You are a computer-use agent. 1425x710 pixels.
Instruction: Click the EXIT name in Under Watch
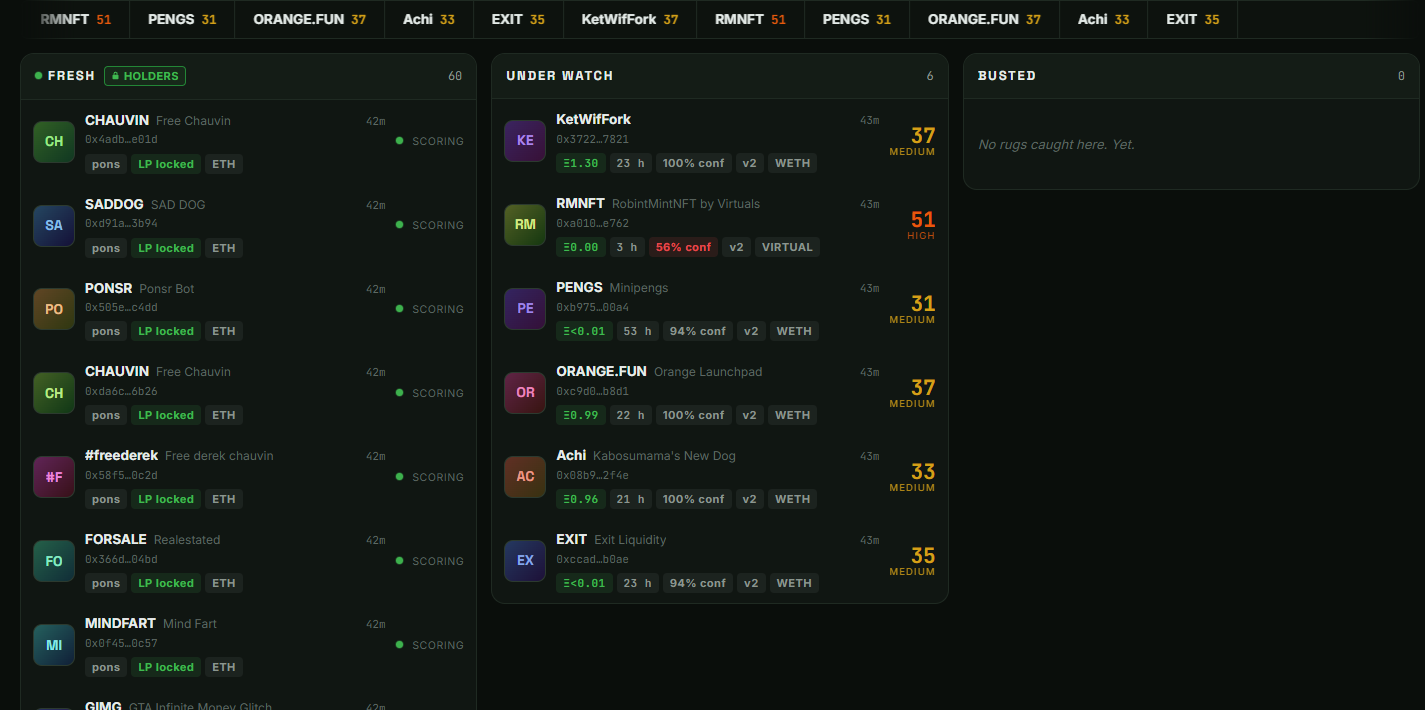click(x=571, y=539)
